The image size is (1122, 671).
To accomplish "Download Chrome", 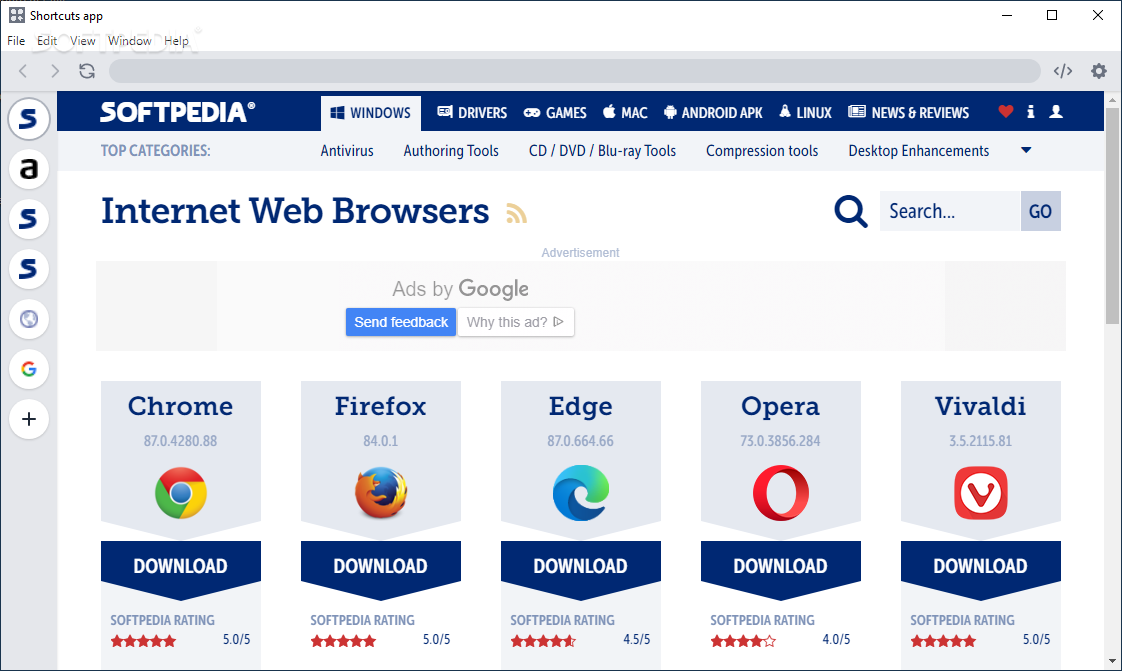I will 180,566.
